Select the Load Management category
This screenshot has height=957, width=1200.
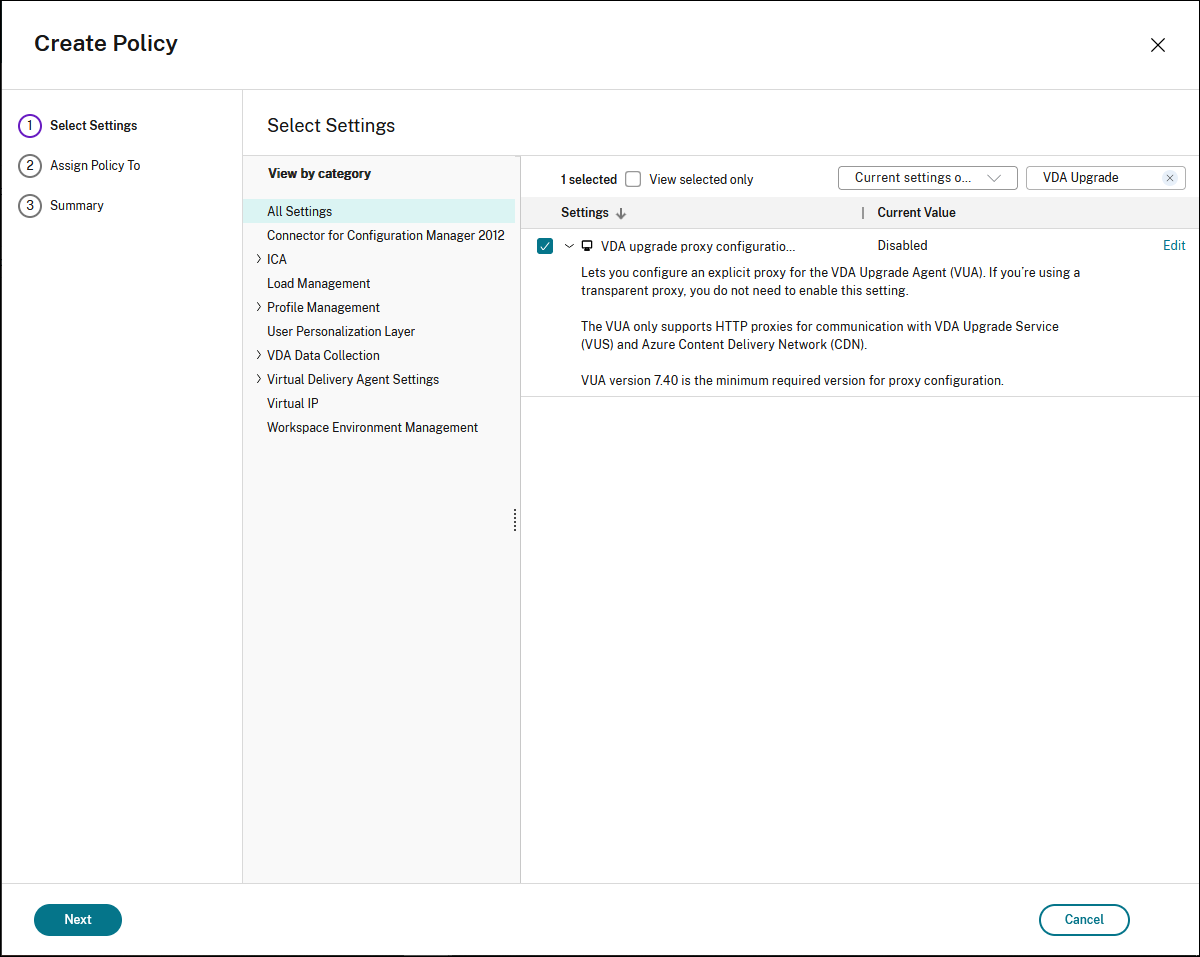[x=318, y=283]
